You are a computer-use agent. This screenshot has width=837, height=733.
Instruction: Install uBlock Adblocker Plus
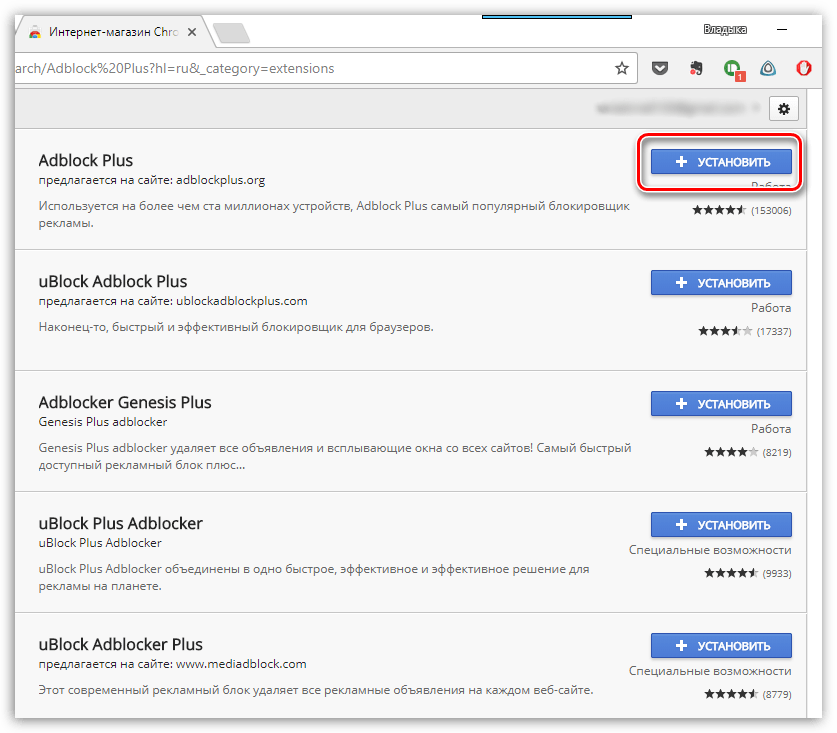pos(721,645)
